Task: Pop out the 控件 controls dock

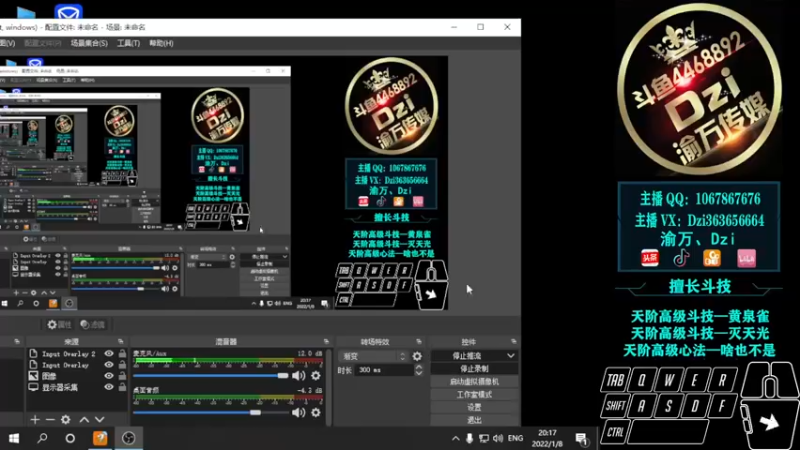Action: [514, 341]
